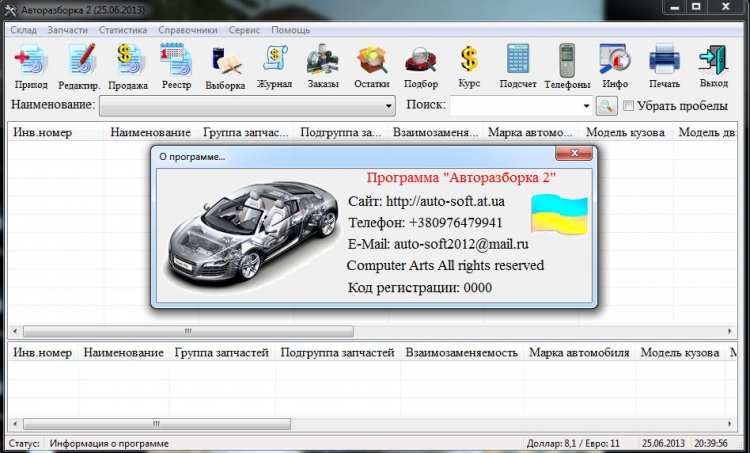Close the О программе dialog

[574, 153]
